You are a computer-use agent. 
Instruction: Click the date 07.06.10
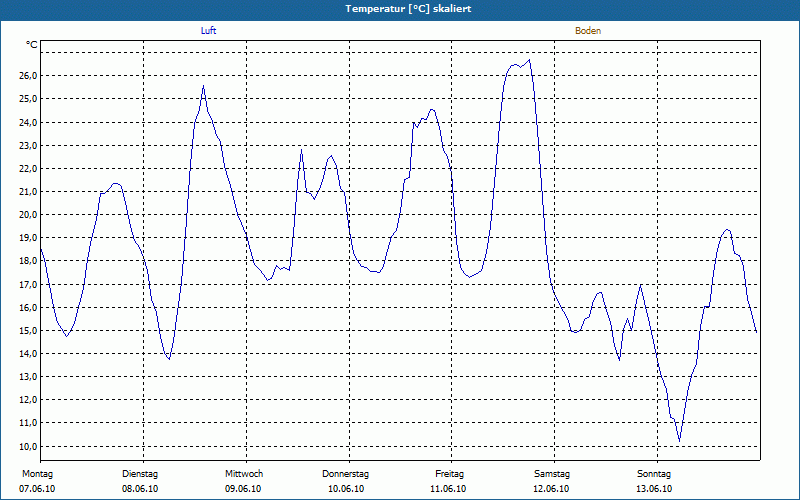pyautogui.click(x=37, y=489)
